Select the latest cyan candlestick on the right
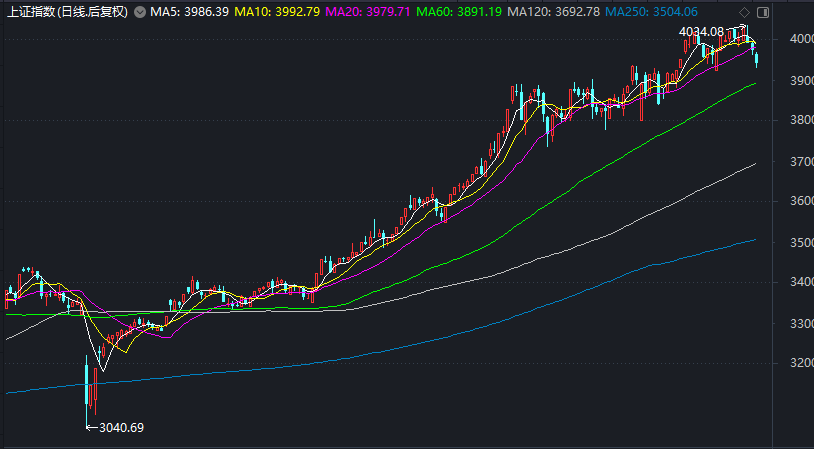The width and height of the screenshot is (814, 449). (756, 59)
